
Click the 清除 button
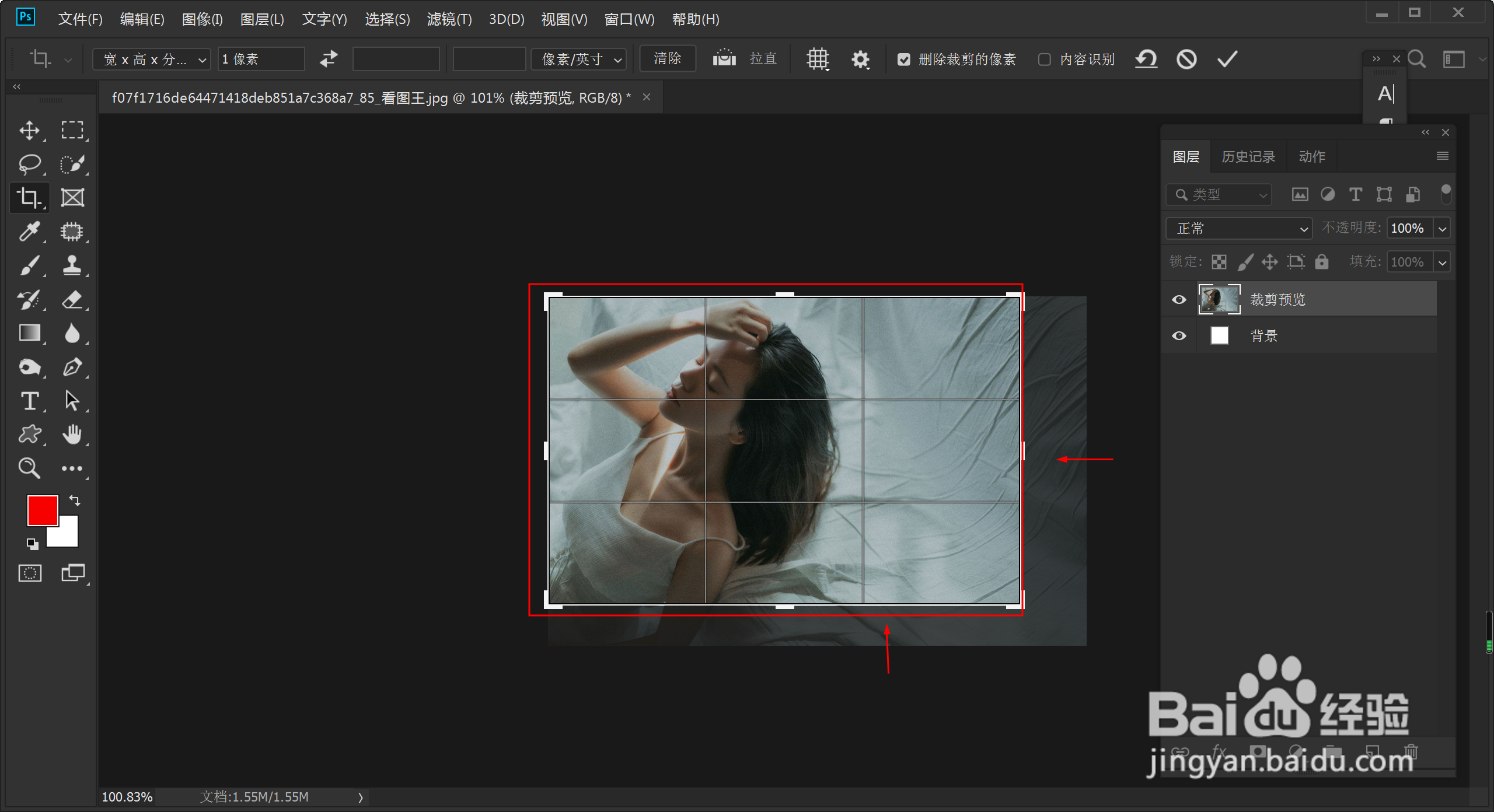tap(667, 59)
